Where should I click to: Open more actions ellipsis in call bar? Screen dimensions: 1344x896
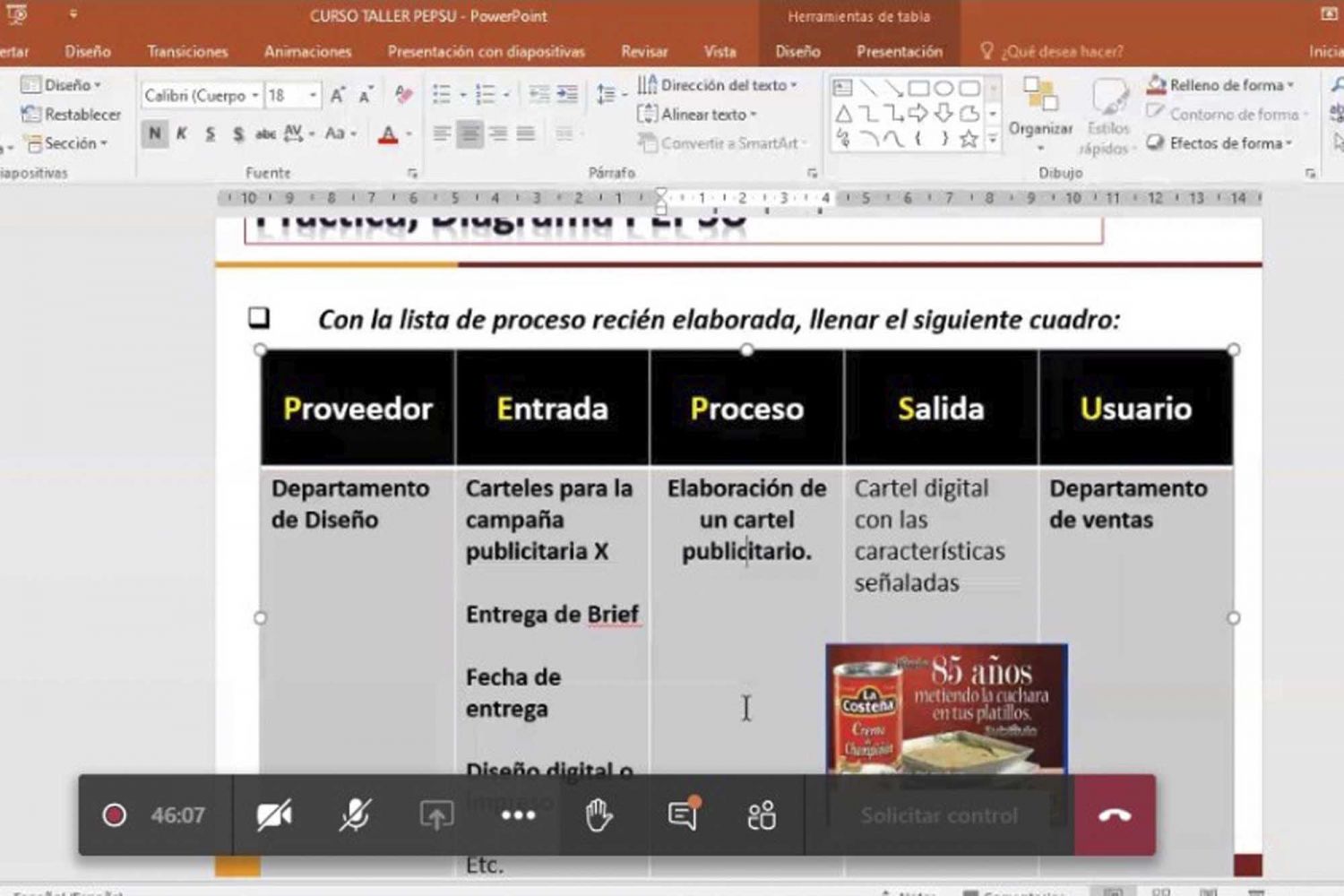(x=518, y=815)
